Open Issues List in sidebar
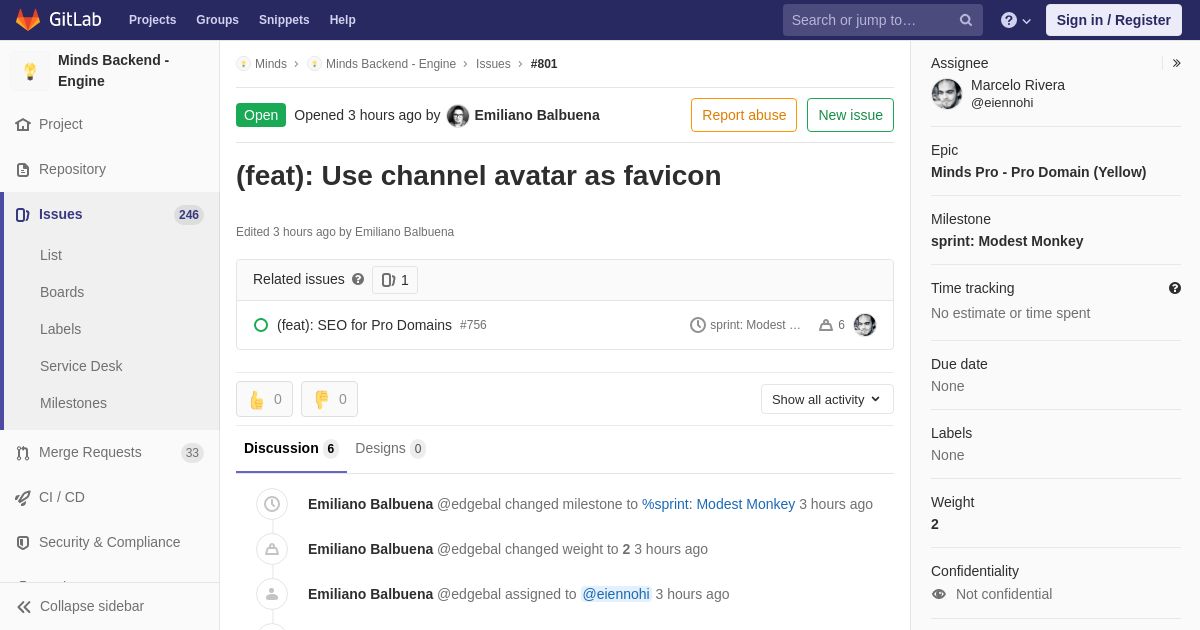This screenshot has width=1200, height=630. tap(51, 255)
